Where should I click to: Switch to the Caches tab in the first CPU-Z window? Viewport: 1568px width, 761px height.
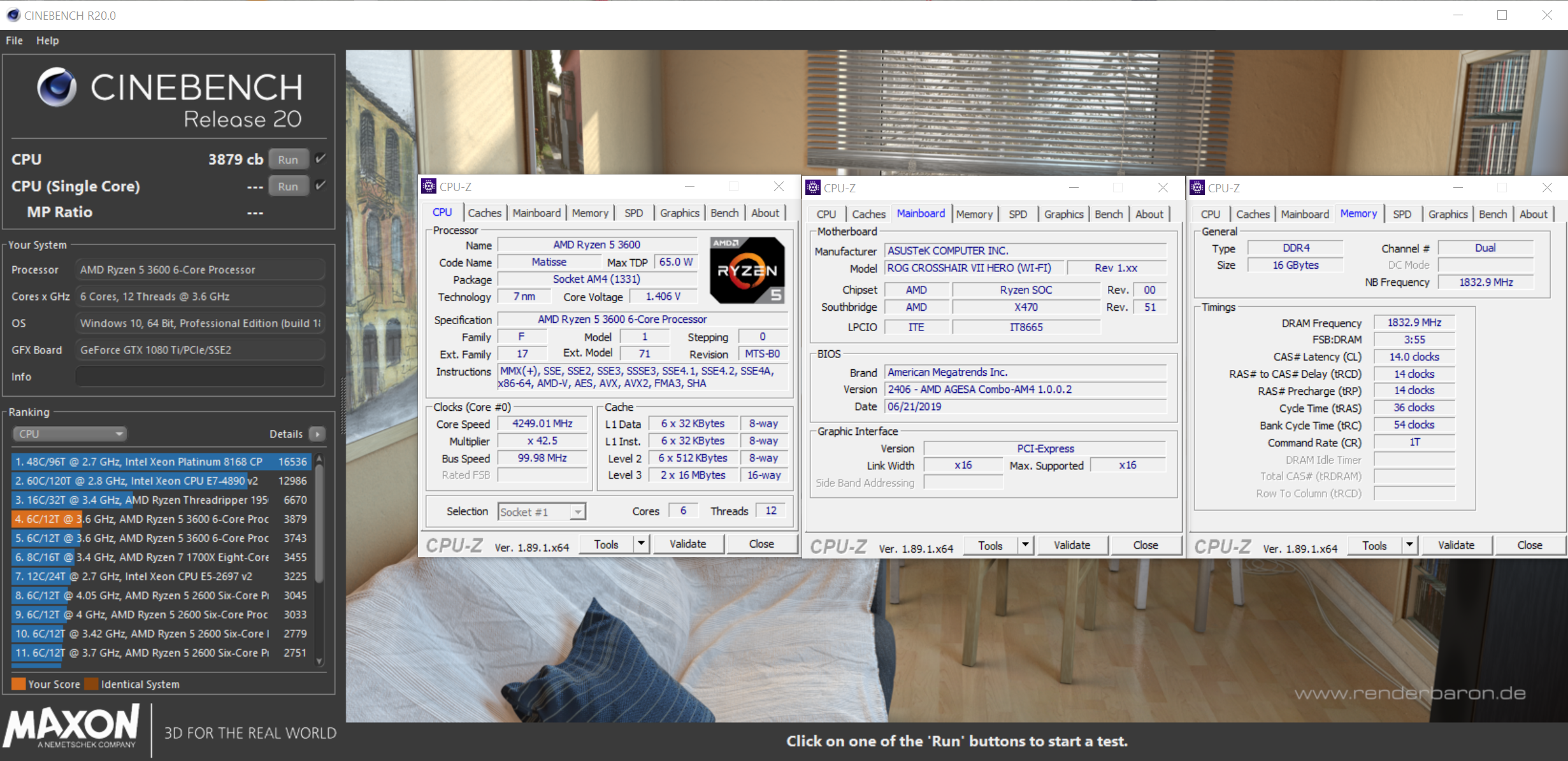tap(484, 213)
